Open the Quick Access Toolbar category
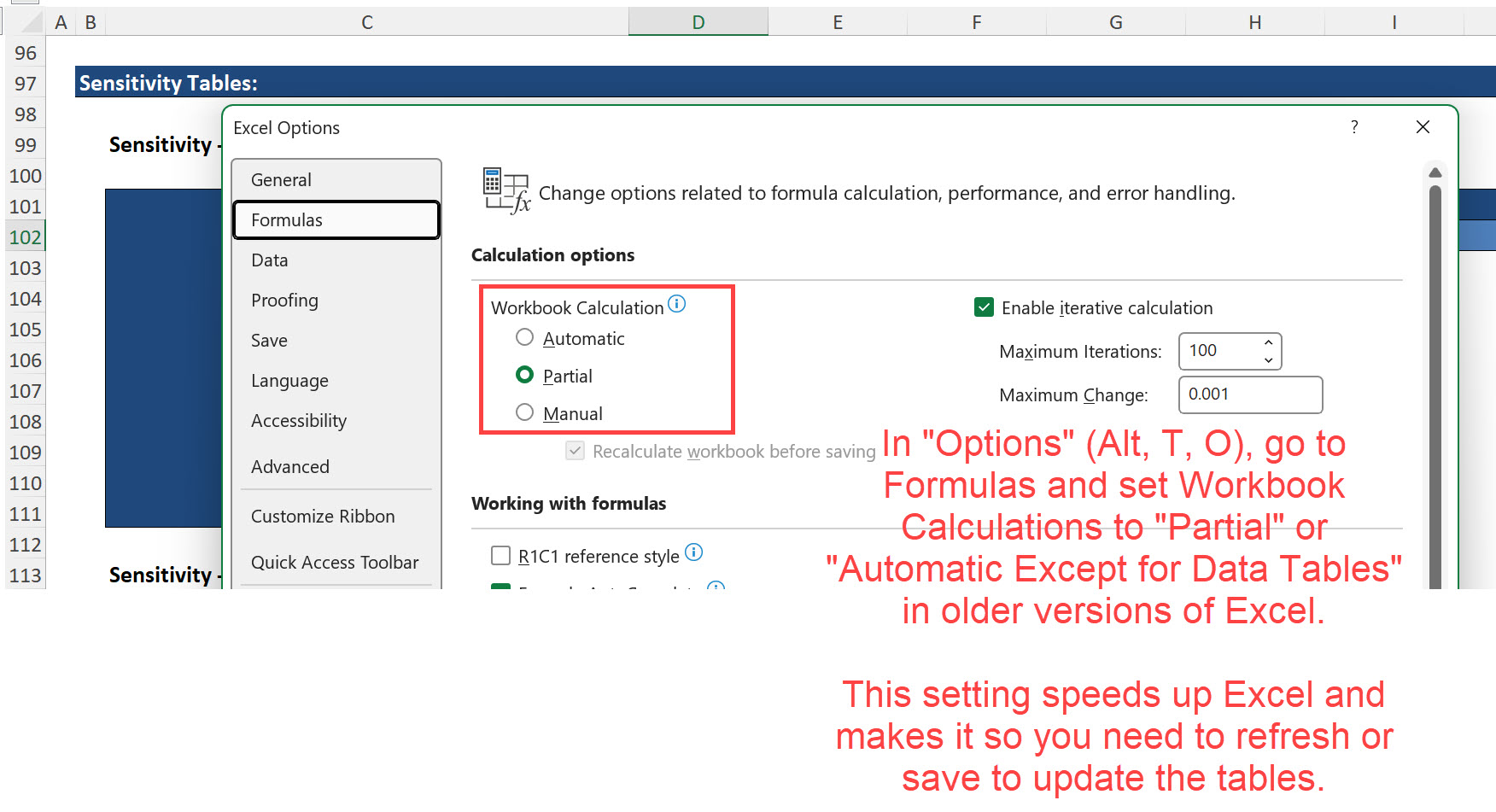The image size is (1496, 812). (x=336, y=563)
